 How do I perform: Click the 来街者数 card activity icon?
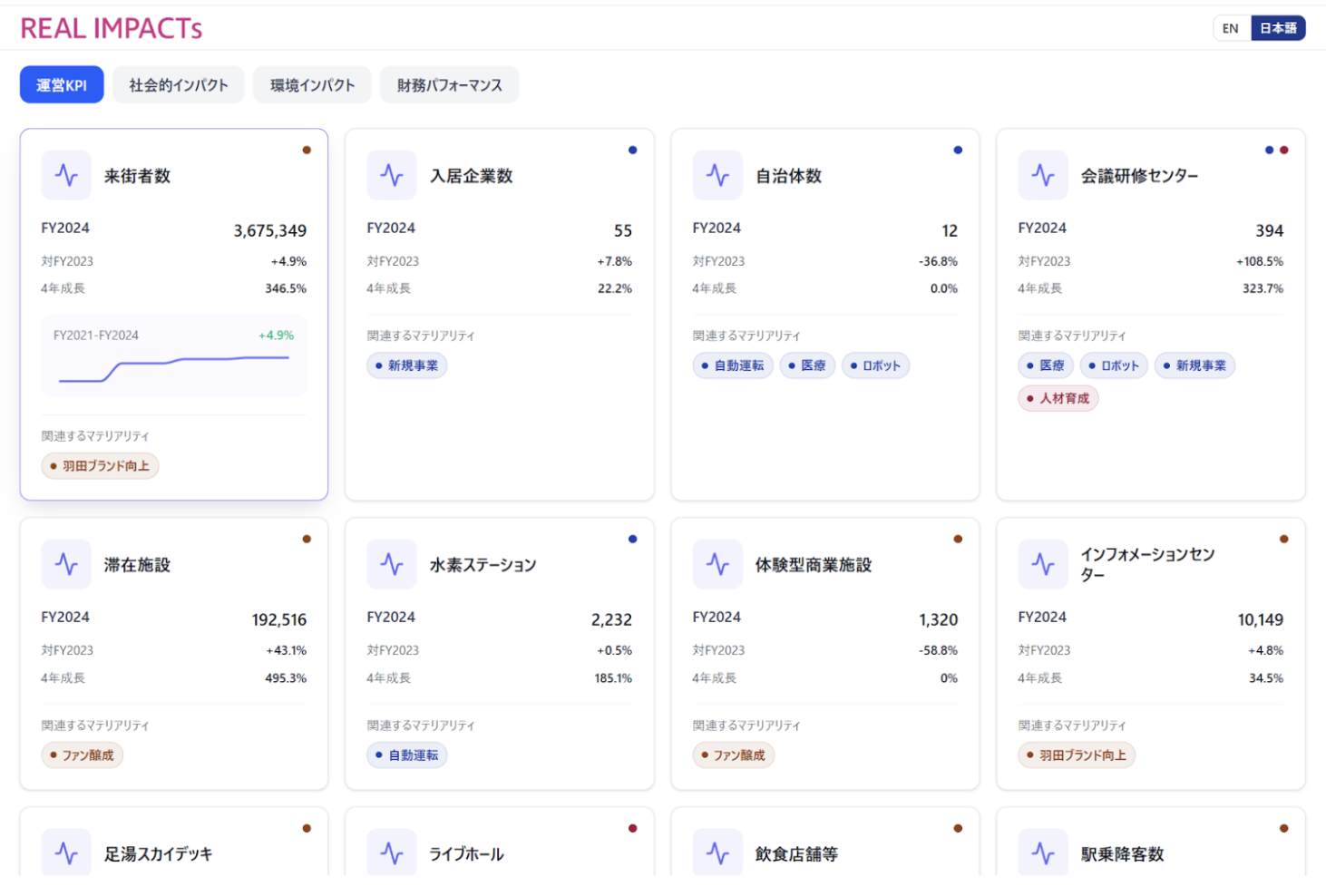click(66, 175)
